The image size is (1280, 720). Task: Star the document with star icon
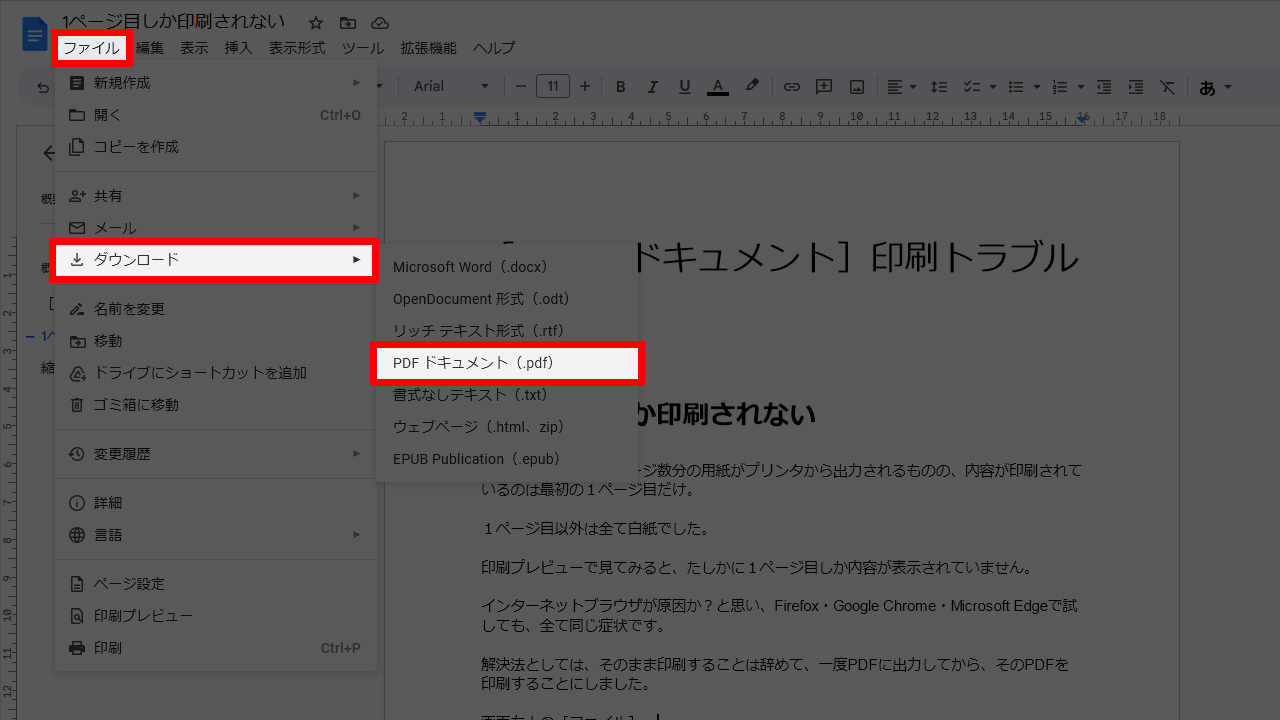(x=316, y=22)
